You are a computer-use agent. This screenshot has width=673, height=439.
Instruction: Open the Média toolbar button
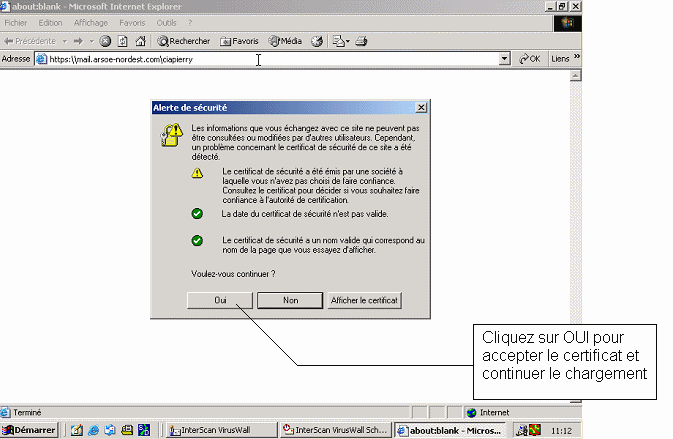click(286, 41)
